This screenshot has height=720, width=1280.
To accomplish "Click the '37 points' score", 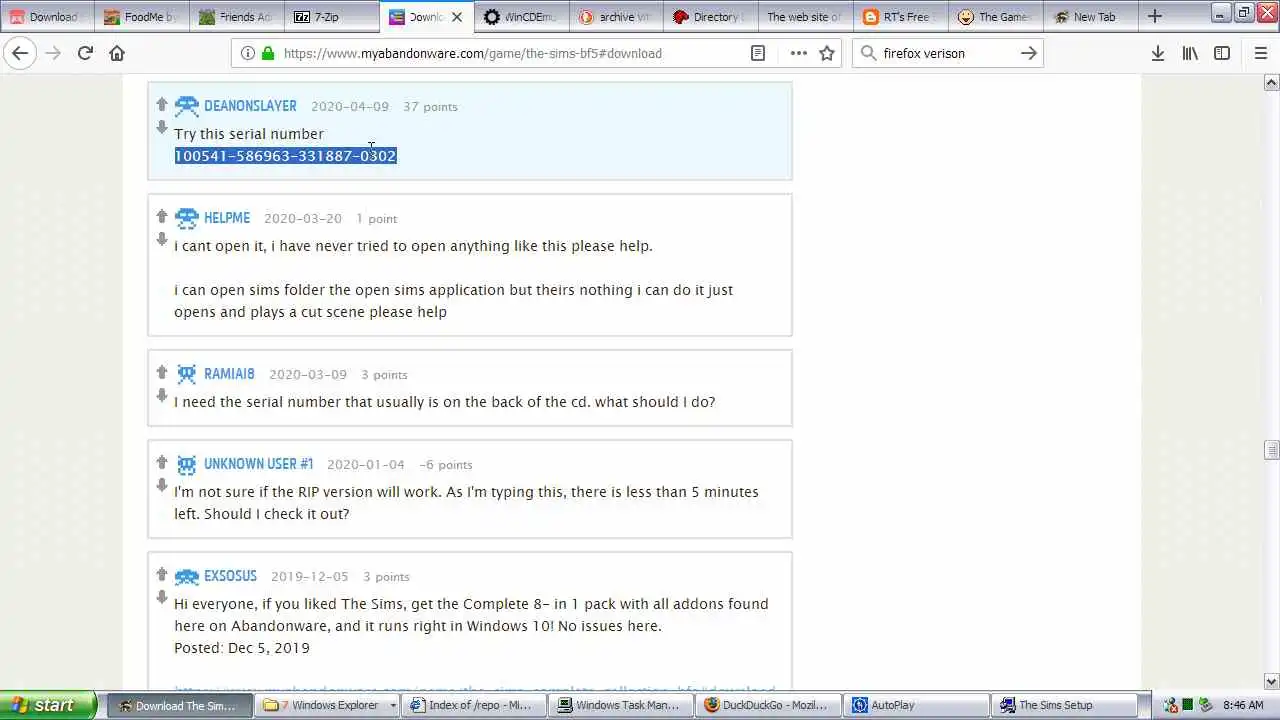I will click(x=430, y=106).
